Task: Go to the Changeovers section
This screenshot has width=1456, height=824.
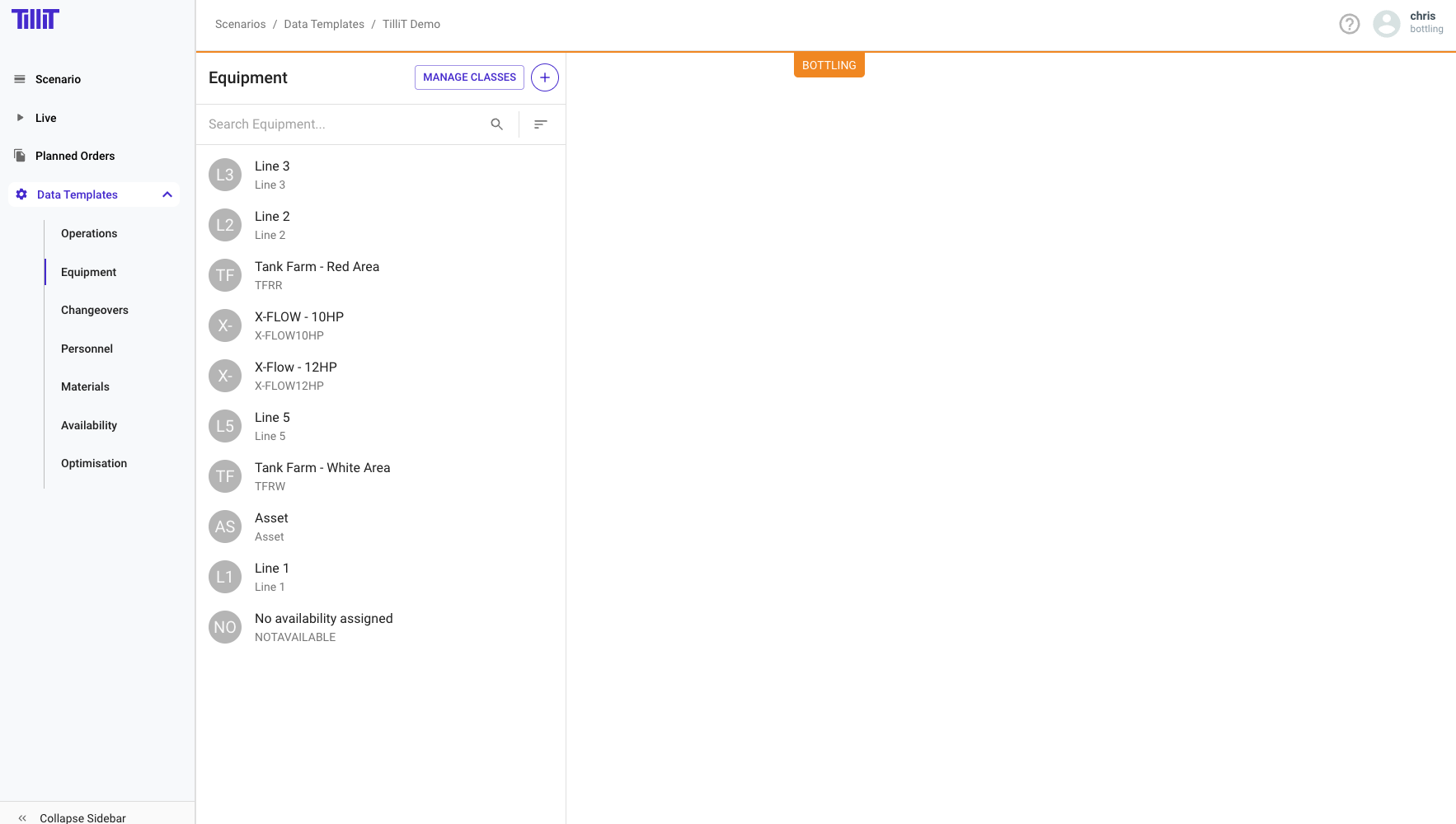Action: [x=95, y=310]
